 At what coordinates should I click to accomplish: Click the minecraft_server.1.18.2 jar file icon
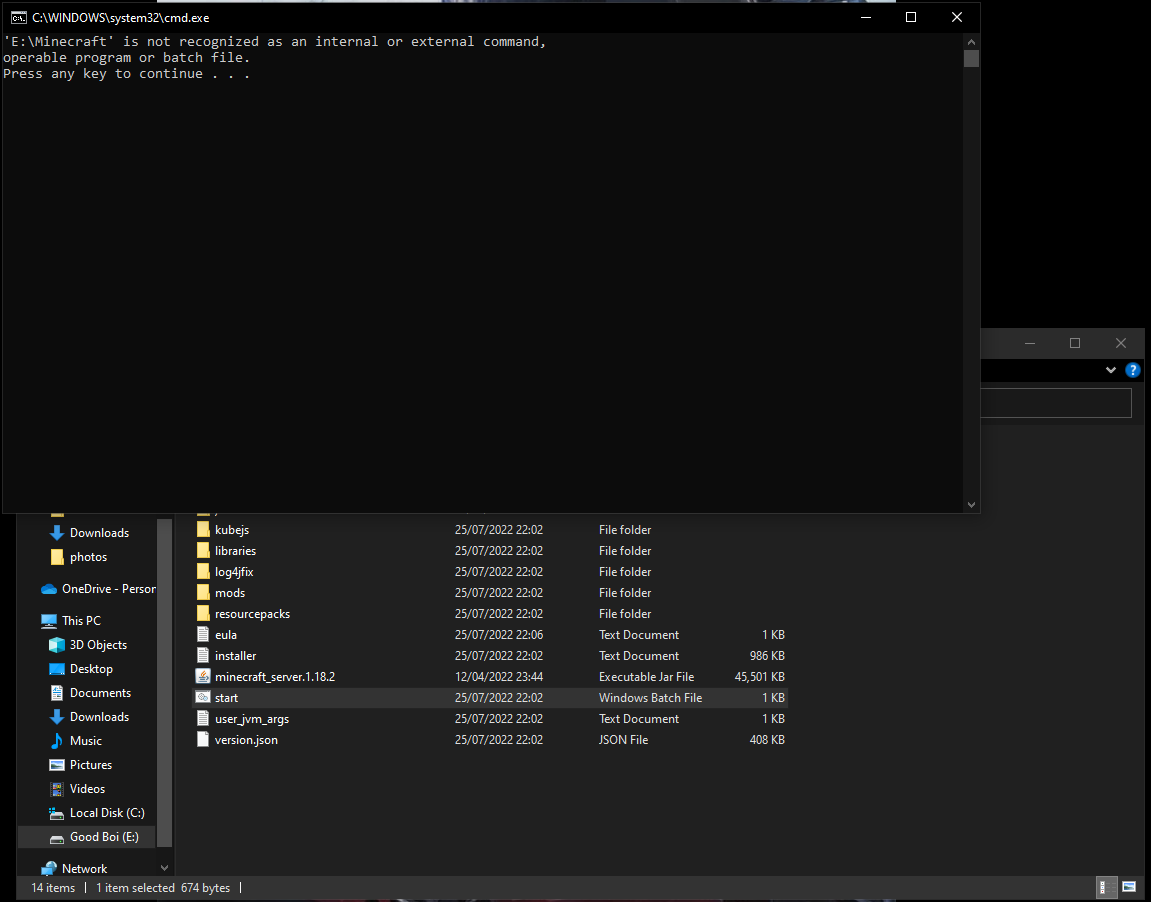(205, 676)
